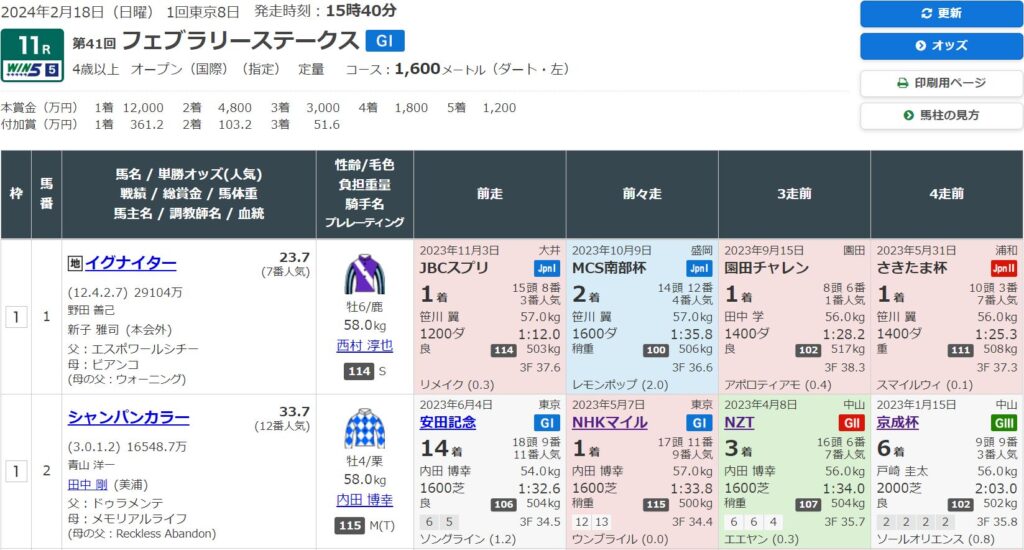Screen dimensions: 1024x550
Task: Click JpnII badge on さきたま杯
Action: point(1004,268)
